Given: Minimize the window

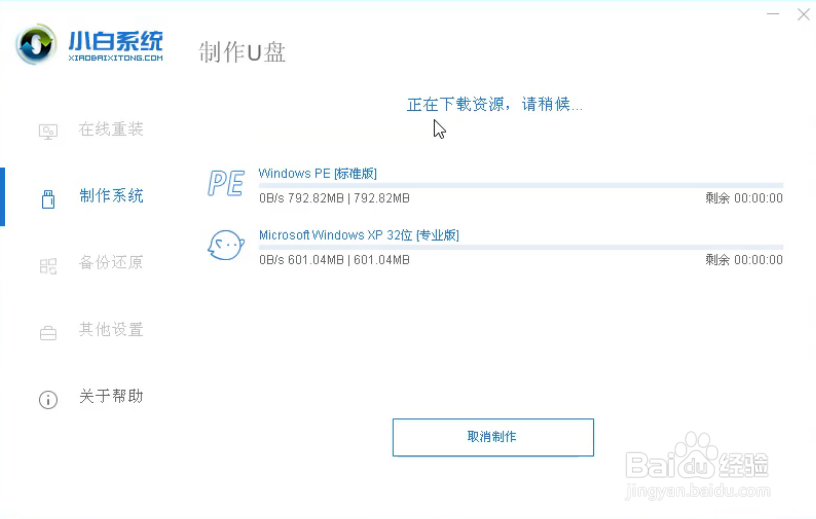Looking at the screenshot, I should pos(773,14).
